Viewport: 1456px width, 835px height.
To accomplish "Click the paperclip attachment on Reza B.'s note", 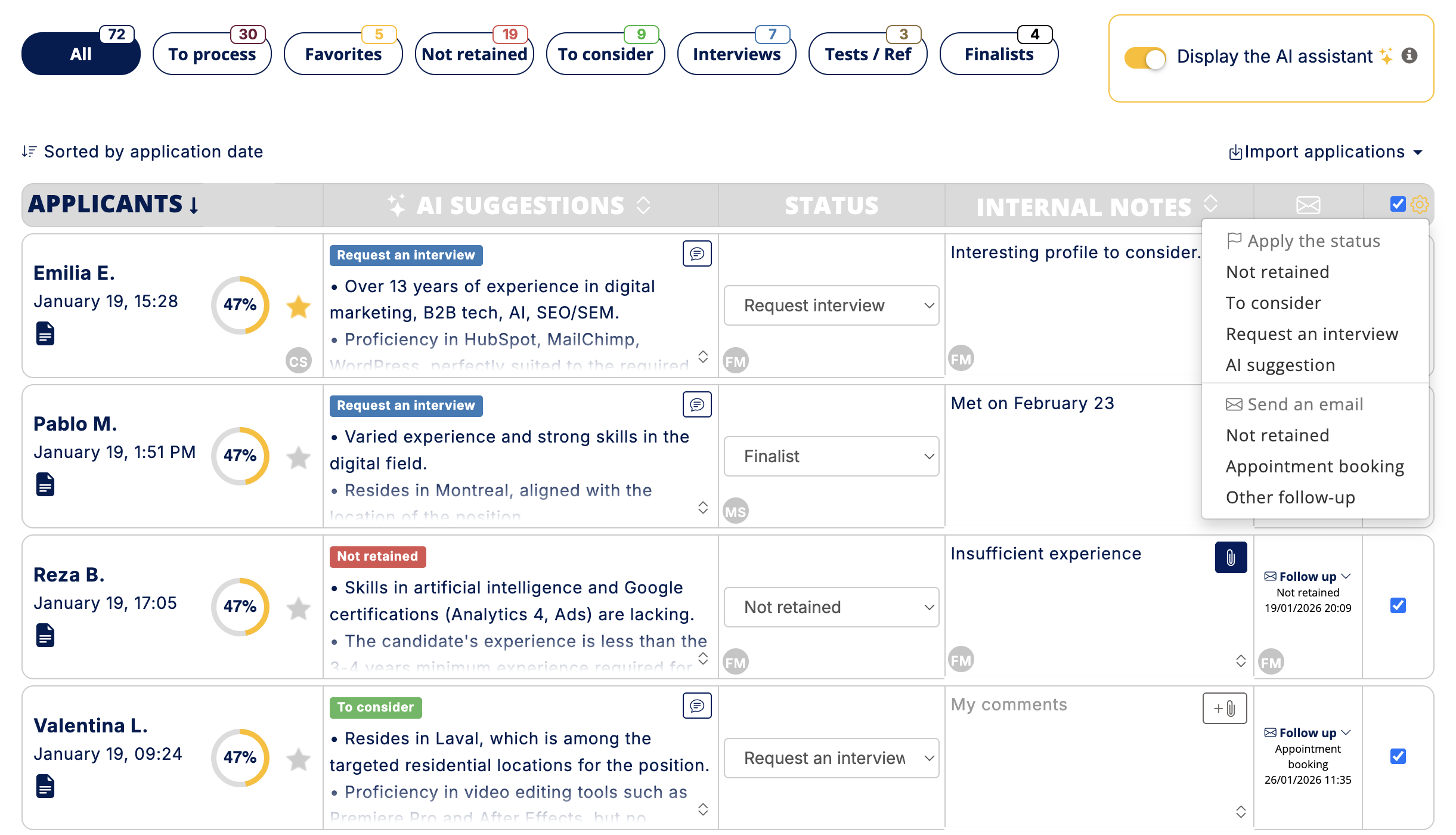I will (x=1229, y=557).
